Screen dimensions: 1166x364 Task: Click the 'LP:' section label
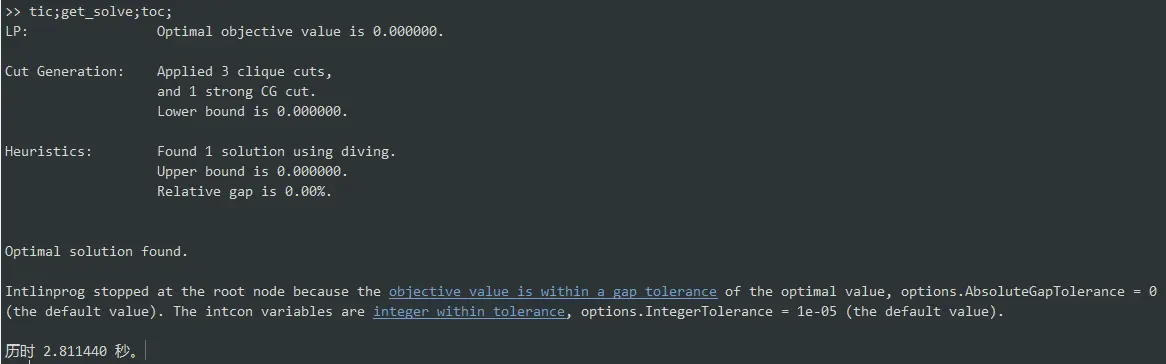(17, 32)
